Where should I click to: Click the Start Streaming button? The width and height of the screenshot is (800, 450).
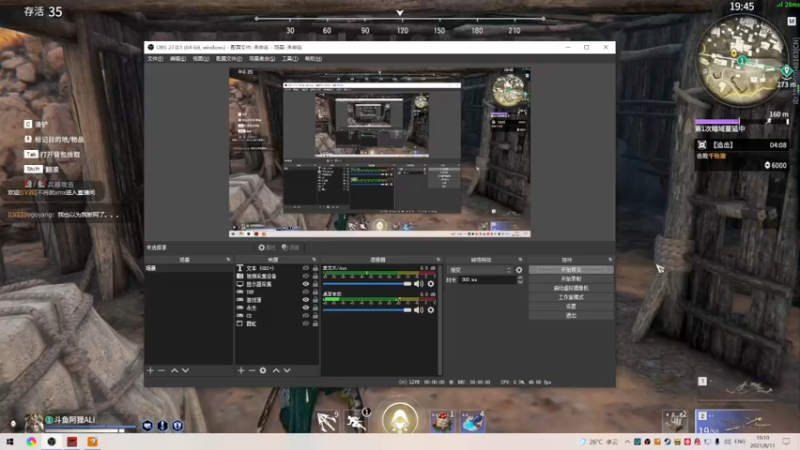point(571,269)
